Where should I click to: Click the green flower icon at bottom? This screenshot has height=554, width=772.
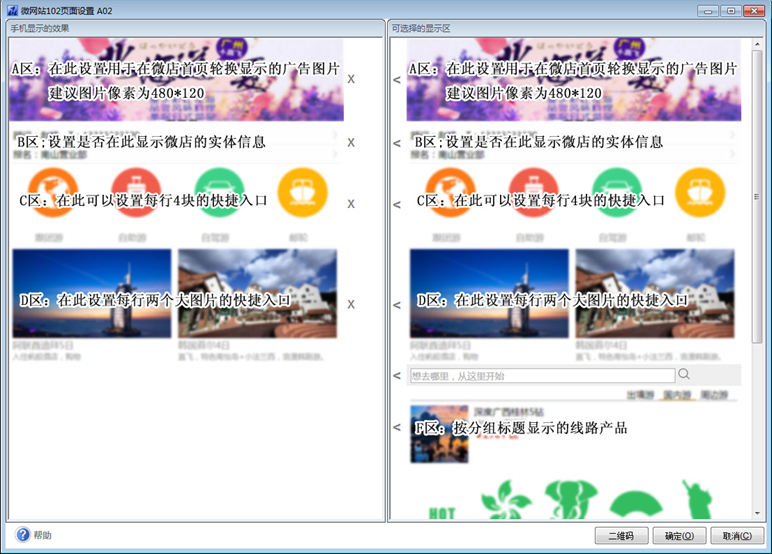506,500
